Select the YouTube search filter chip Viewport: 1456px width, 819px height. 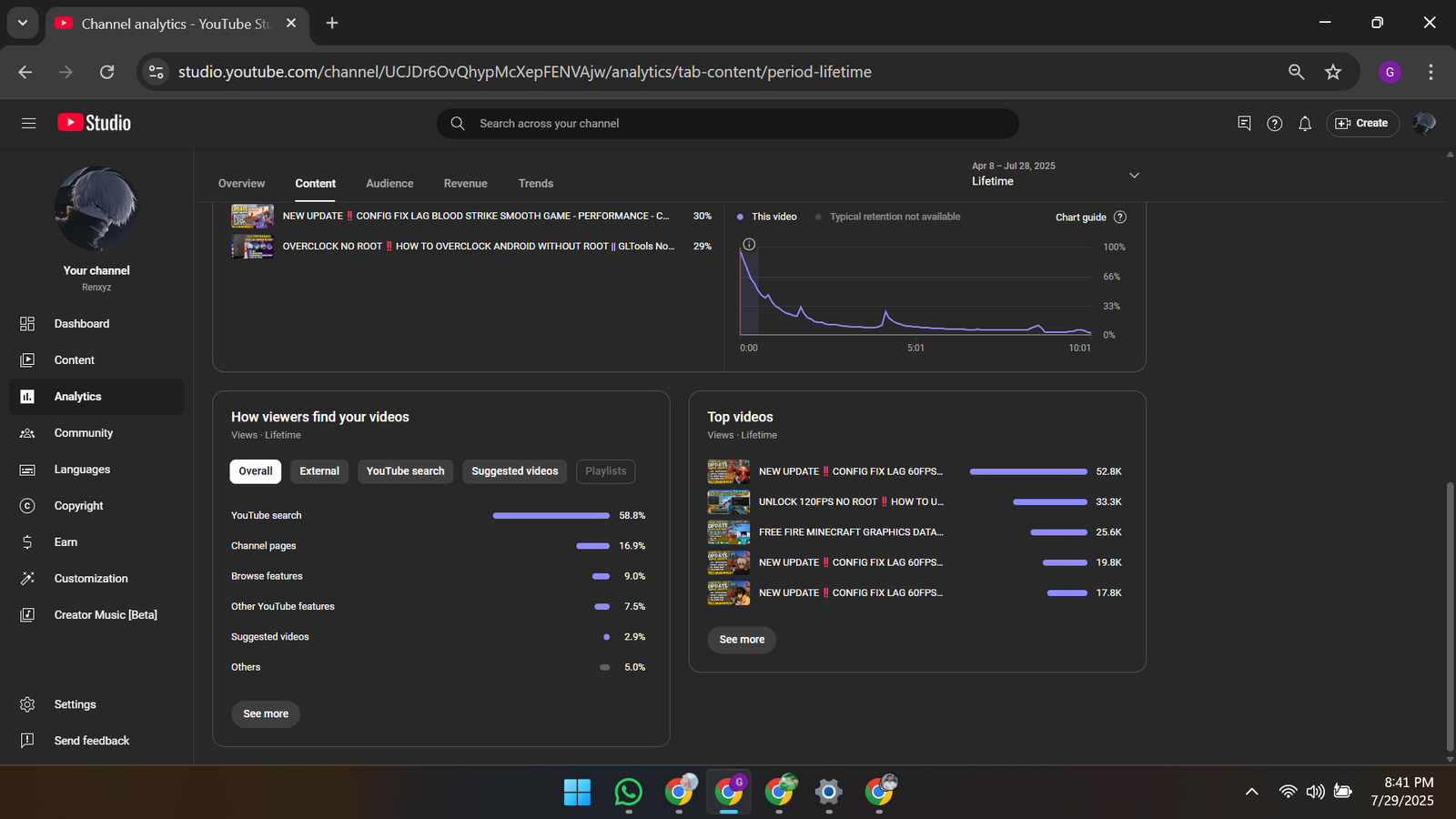pos(405,471)
